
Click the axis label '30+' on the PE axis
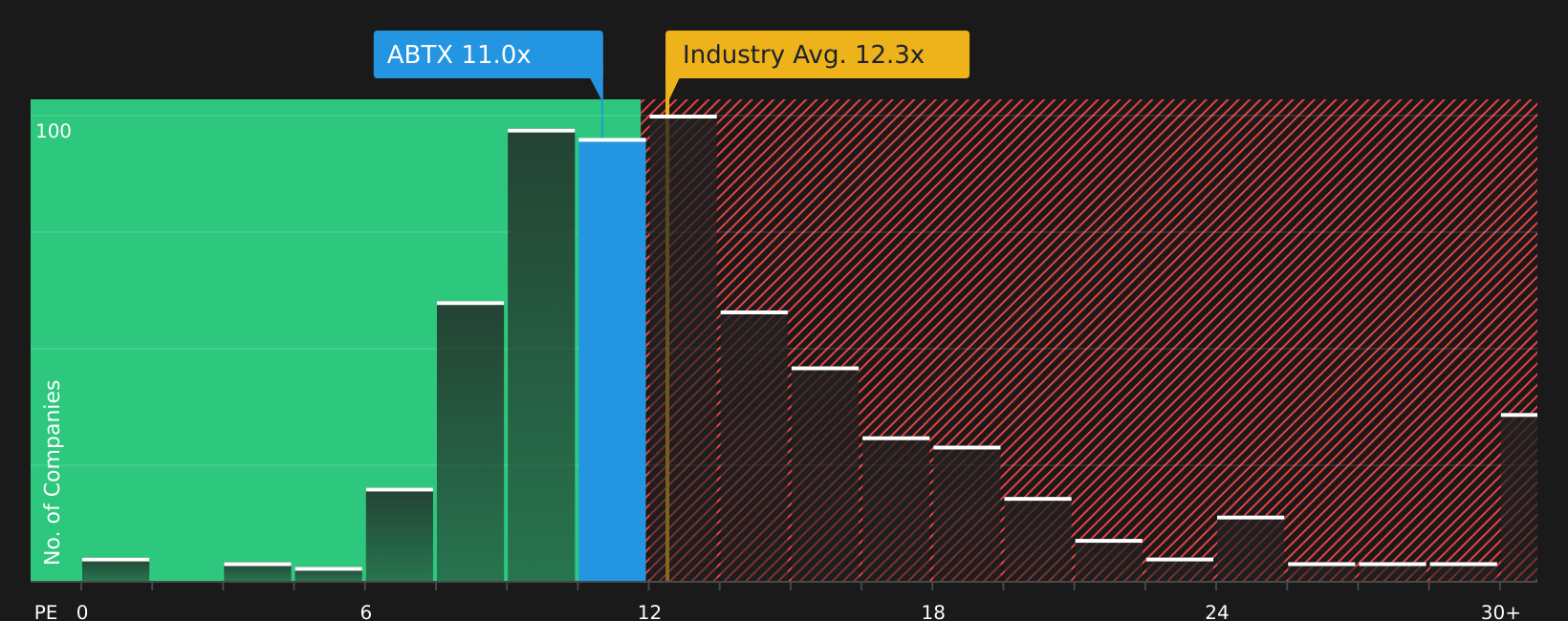coord(1500,612)
